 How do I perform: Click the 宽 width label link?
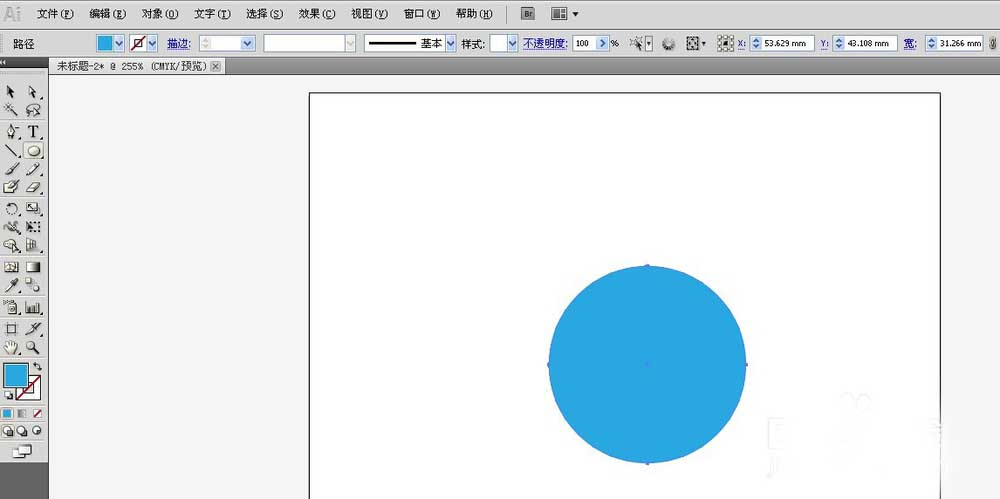pos(910,43)
